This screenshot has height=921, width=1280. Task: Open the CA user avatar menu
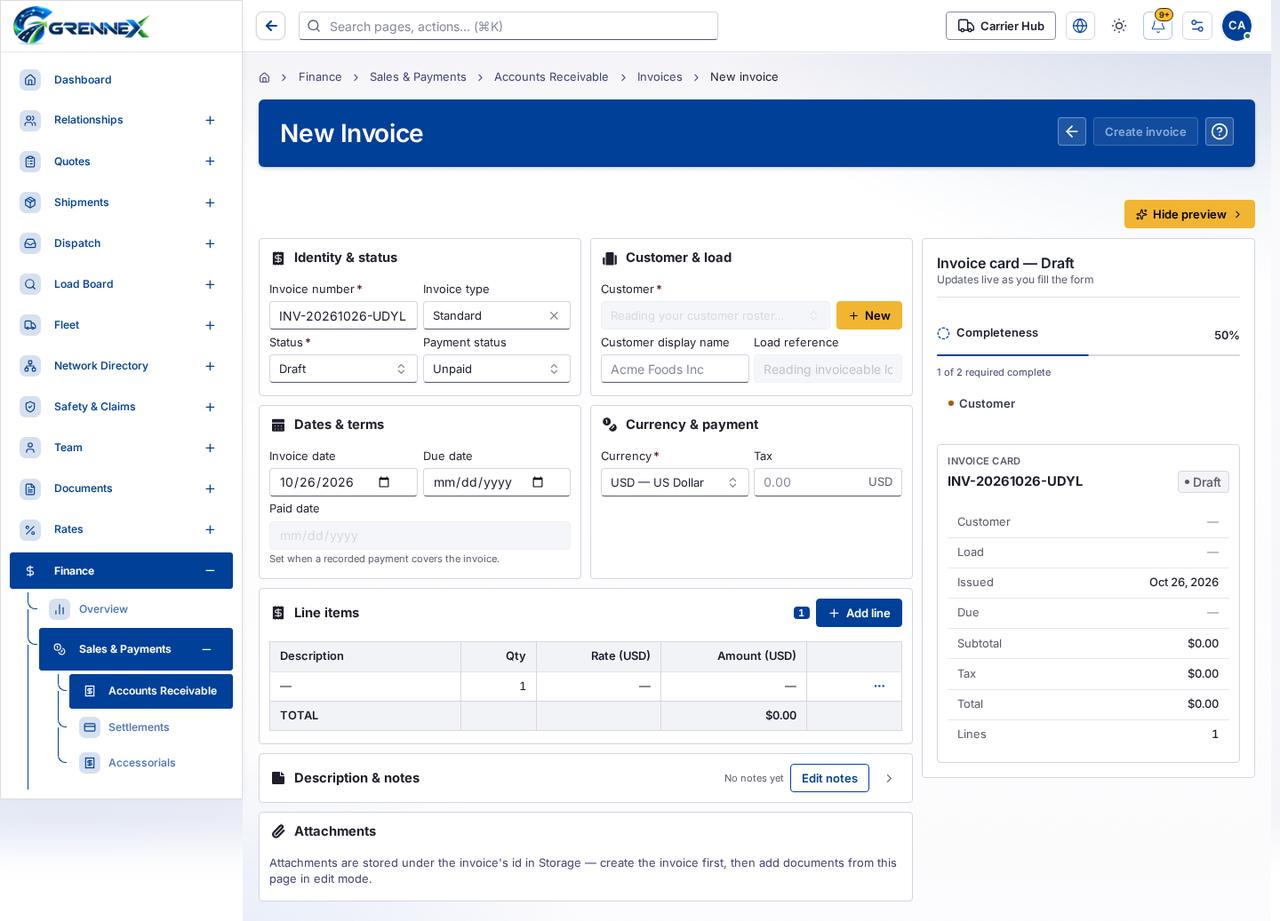pos(1237,26)
